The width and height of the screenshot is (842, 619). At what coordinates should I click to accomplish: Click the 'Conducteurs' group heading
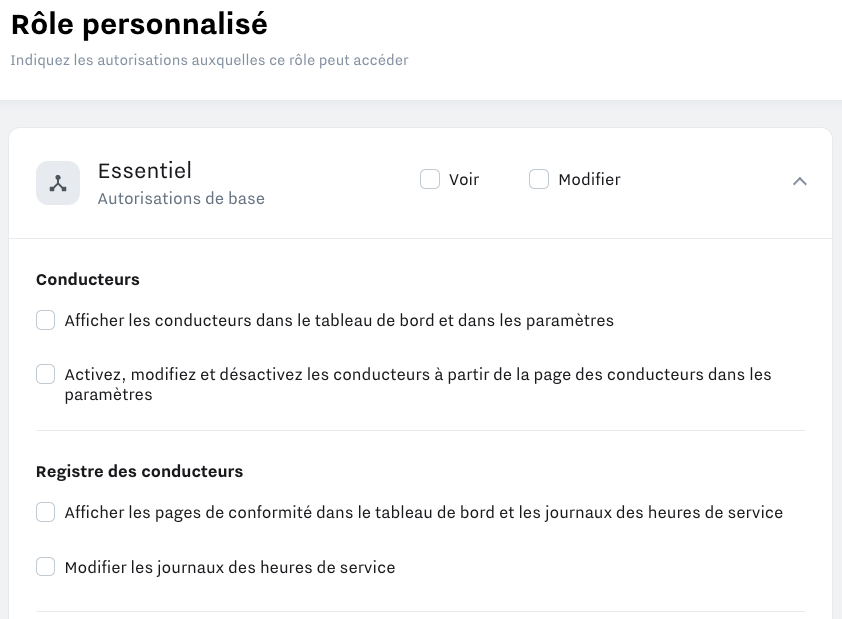point(88,279)
